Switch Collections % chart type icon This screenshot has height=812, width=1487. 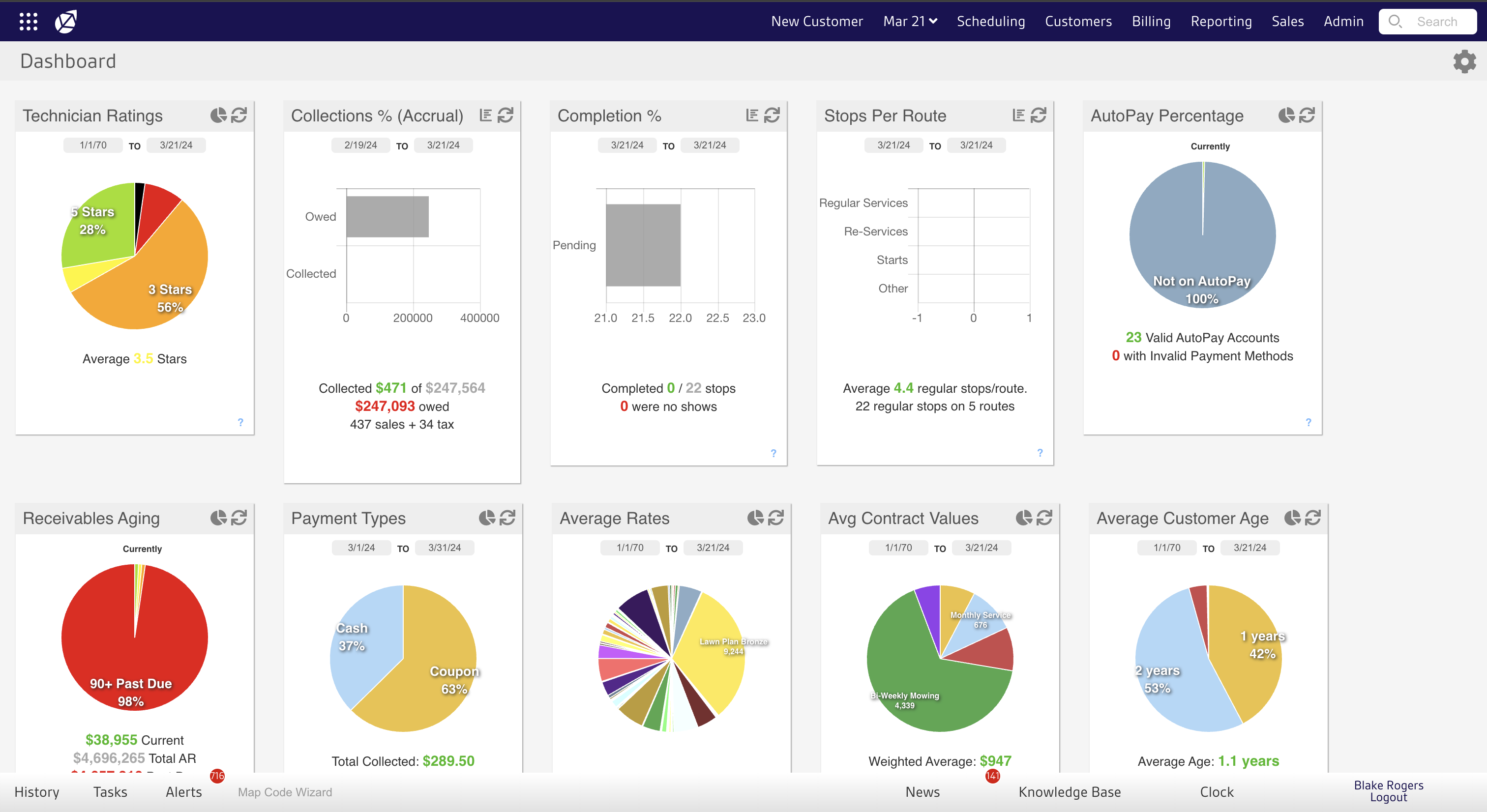(x=485, y=116)
